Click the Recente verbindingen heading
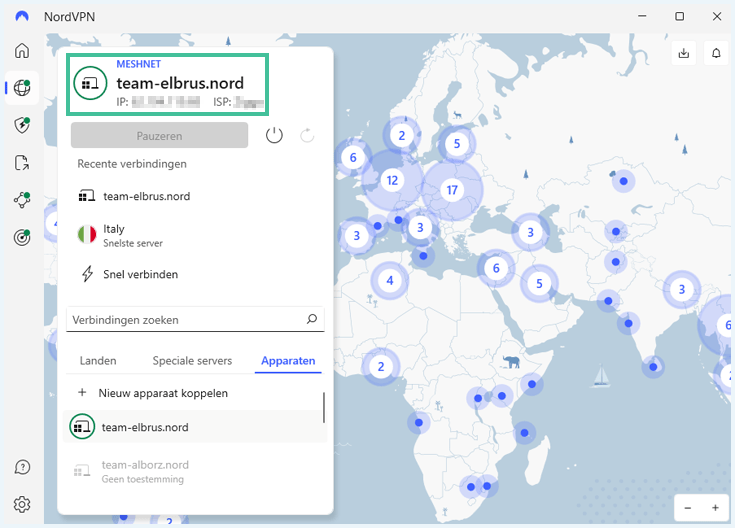Viewport: 735px width, 528px height. coord(132,164)
